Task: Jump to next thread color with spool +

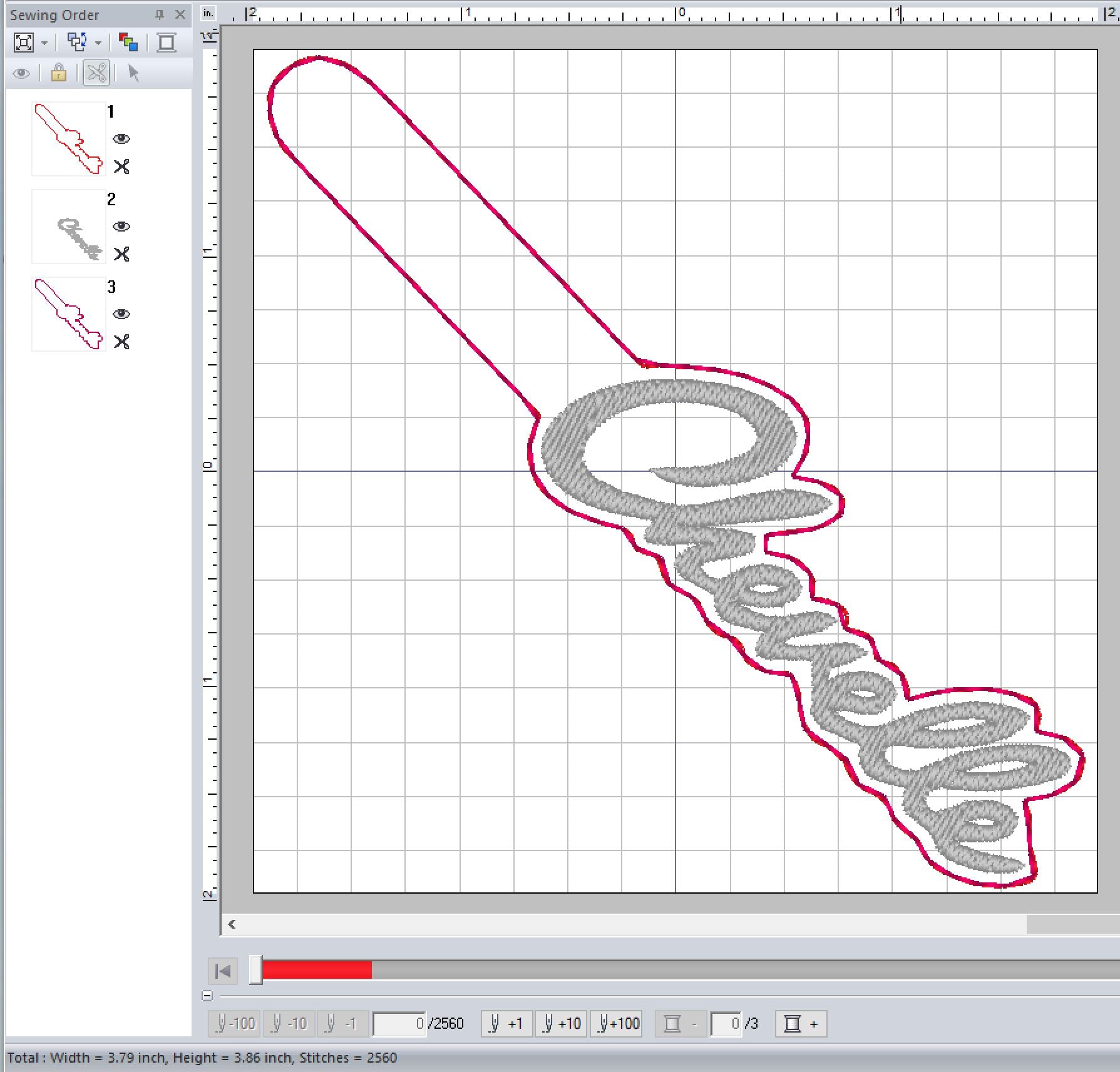Action: (801, 1024)
